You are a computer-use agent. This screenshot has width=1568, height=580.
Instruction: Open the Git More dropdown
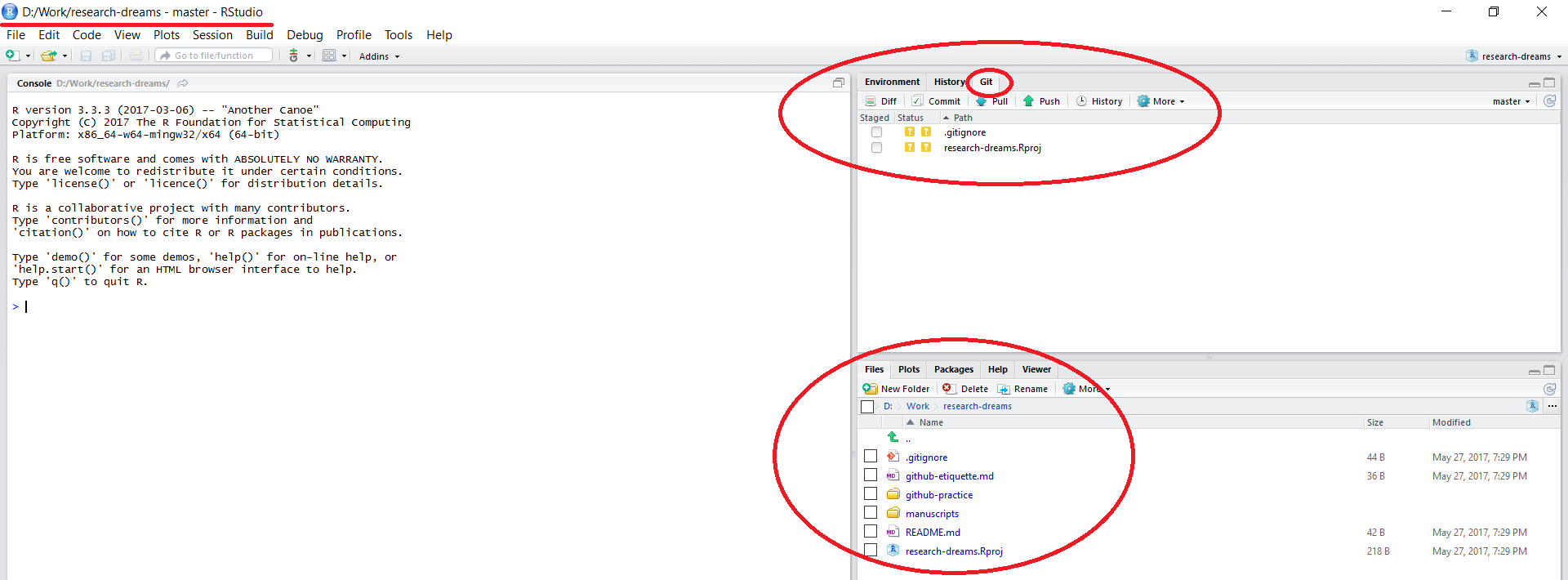click(x=1160, y=101)
